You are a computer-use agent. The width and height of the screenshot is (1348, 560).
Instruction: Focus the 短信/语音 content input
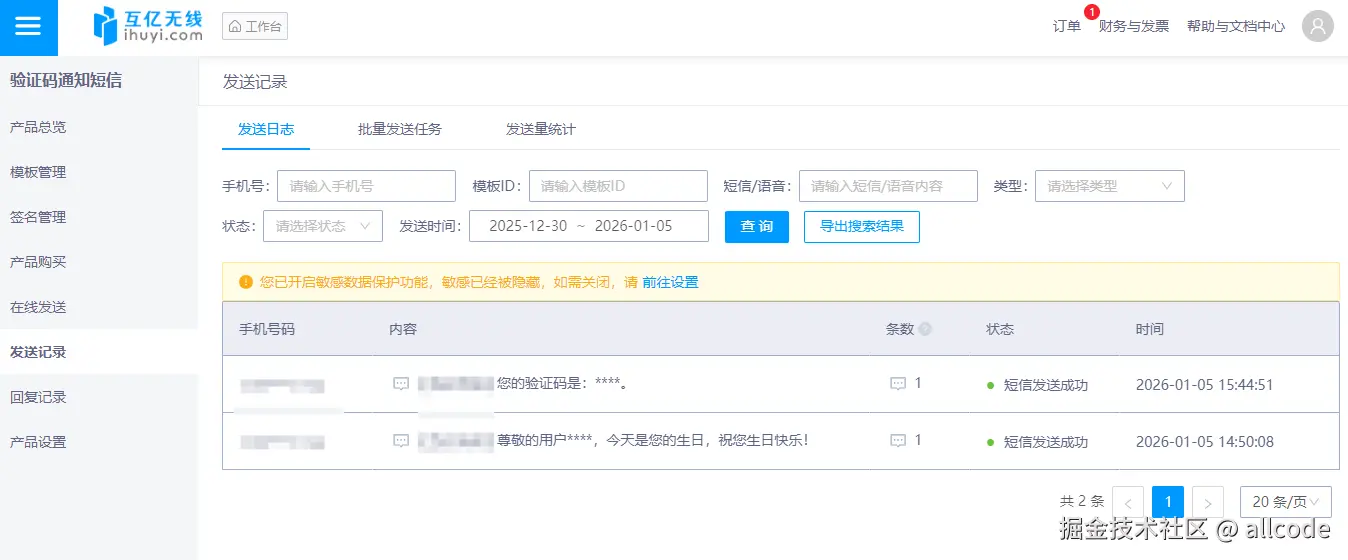tap(888, 186)
